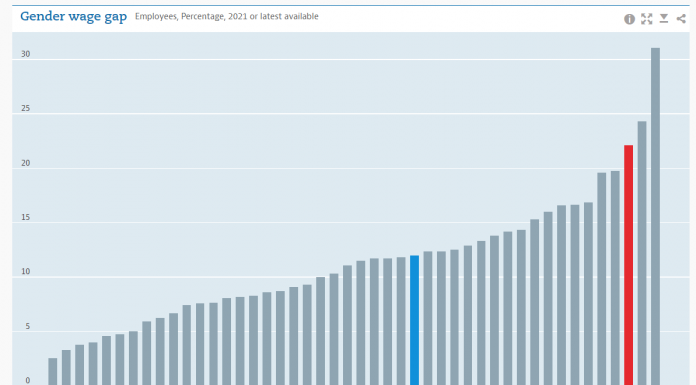Click the chart subtitle text
This screenshot has width=696, height=385.
point(227,16)
